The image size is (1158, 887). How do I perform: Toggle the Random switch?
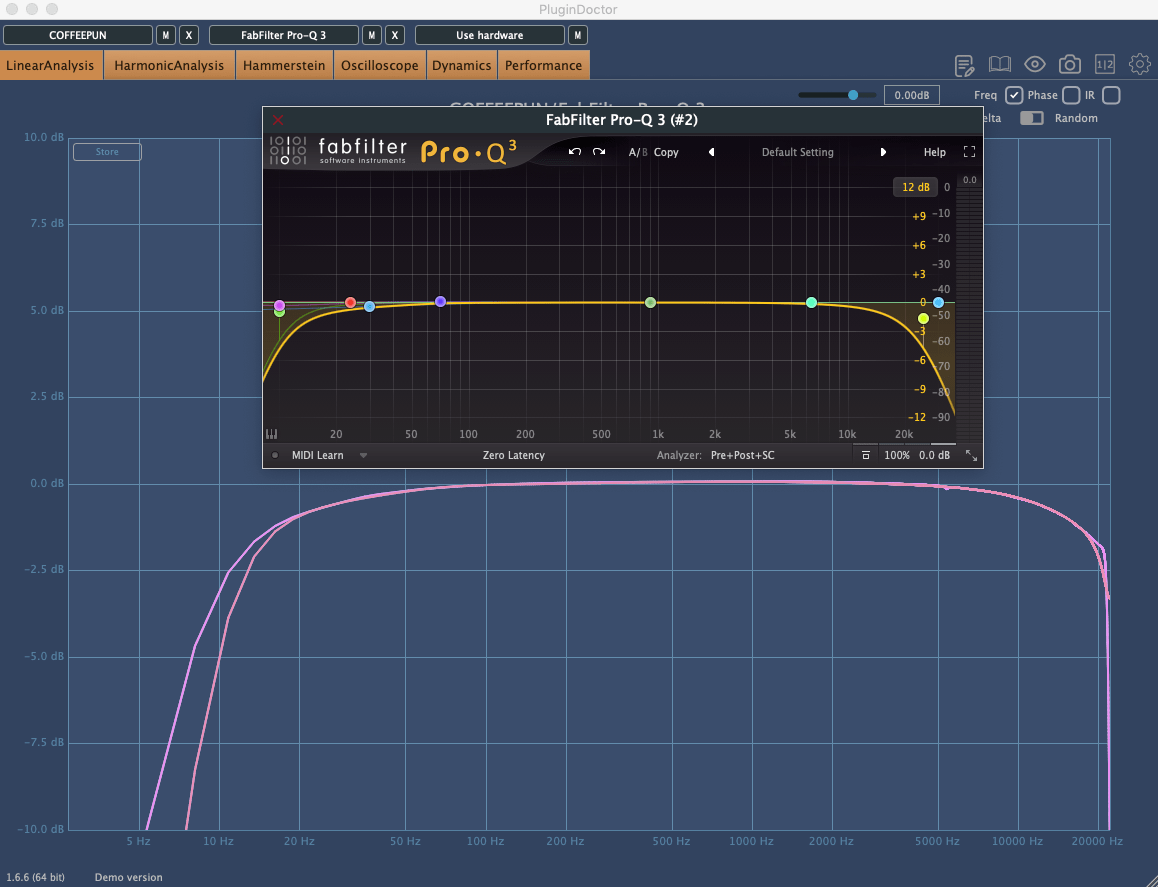(x=1031, y=118)
